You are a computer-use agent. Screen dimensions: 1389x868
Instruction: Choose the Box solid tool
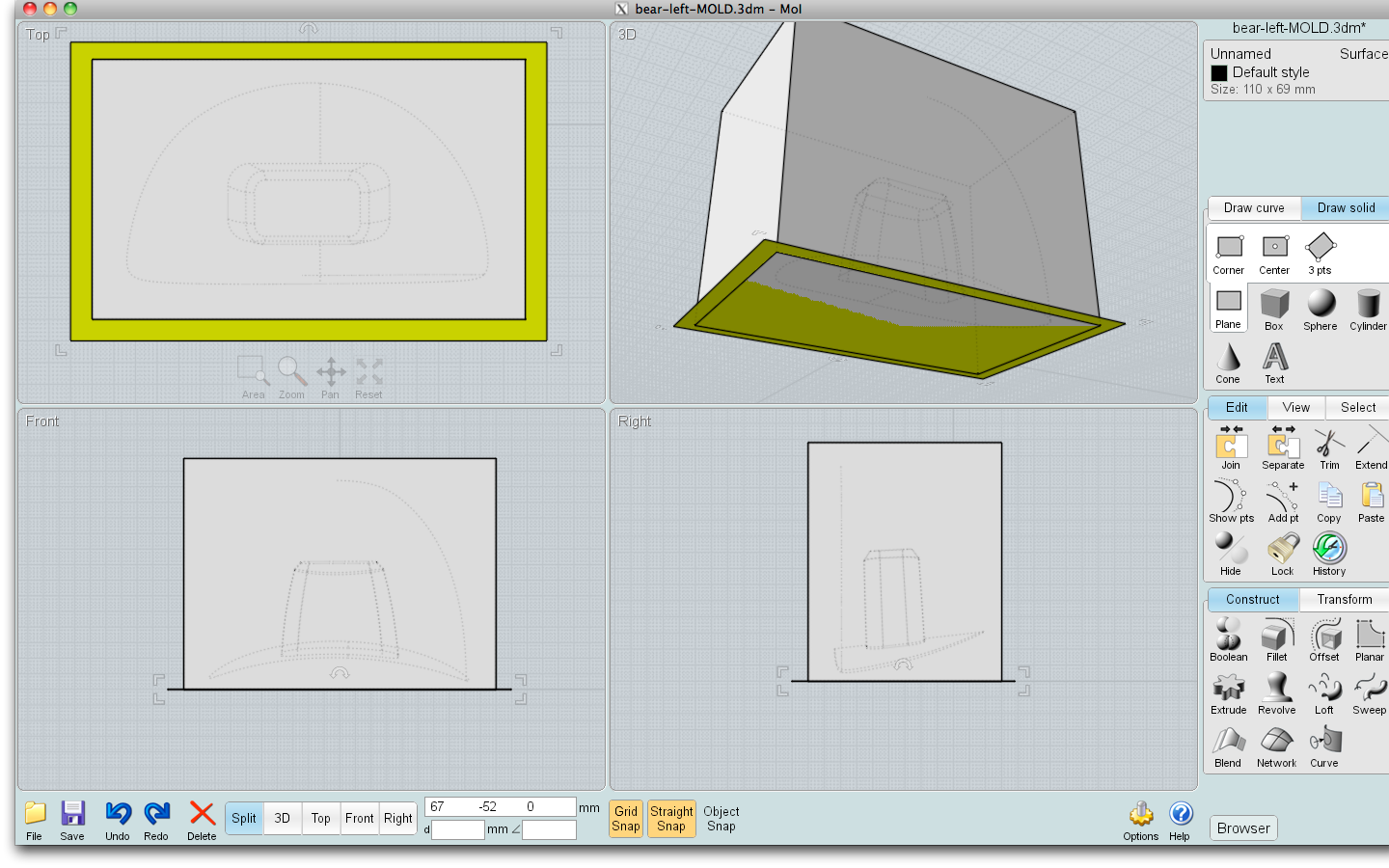click(x=1274, y=310)
